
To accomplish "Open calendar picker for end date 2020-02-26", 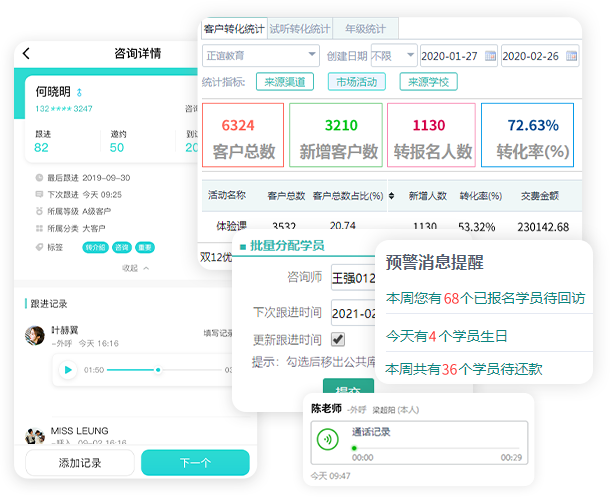I will click(571, 55).
